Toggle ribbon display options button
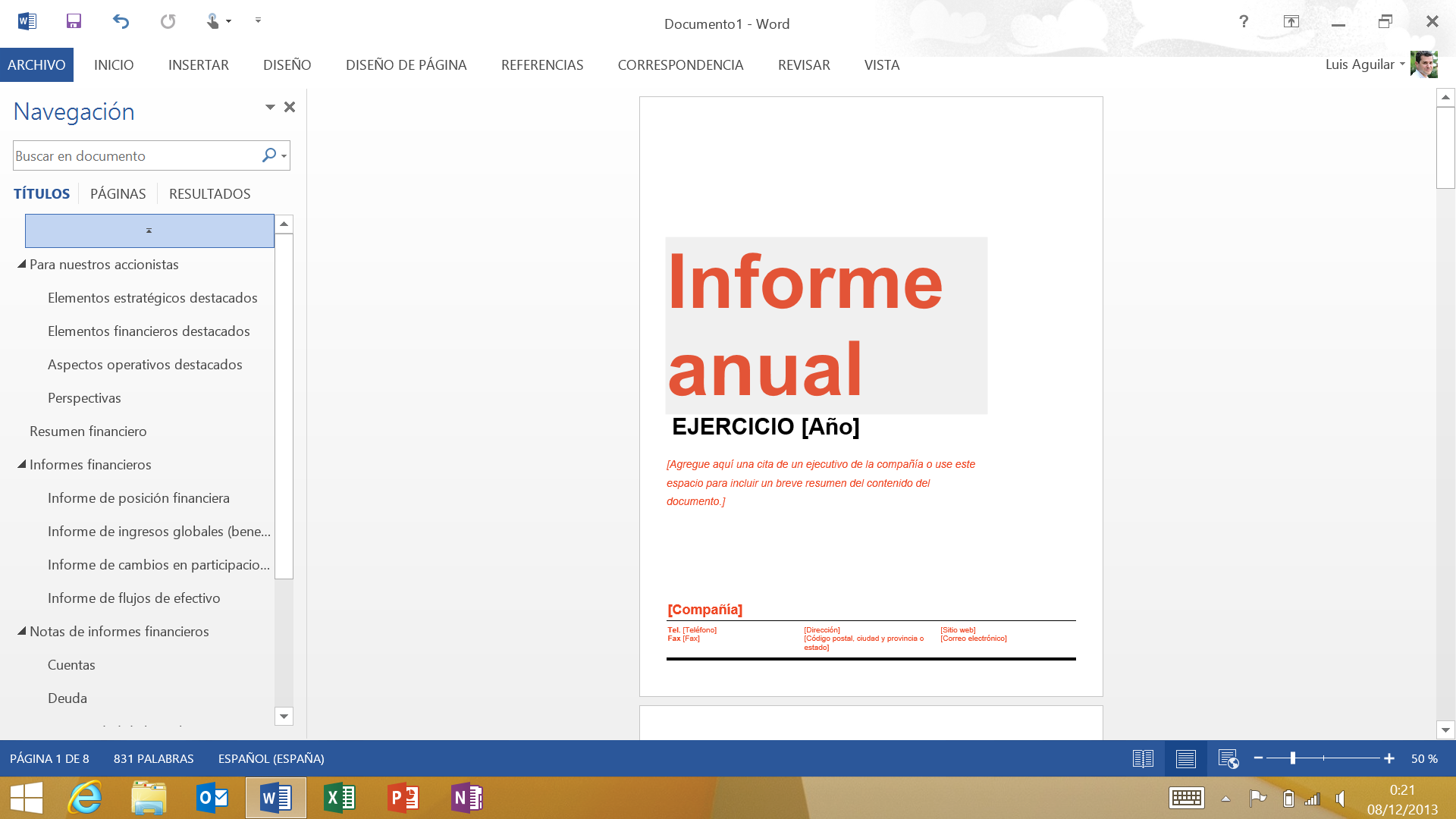1456x819 pixels. (1291, 21)
